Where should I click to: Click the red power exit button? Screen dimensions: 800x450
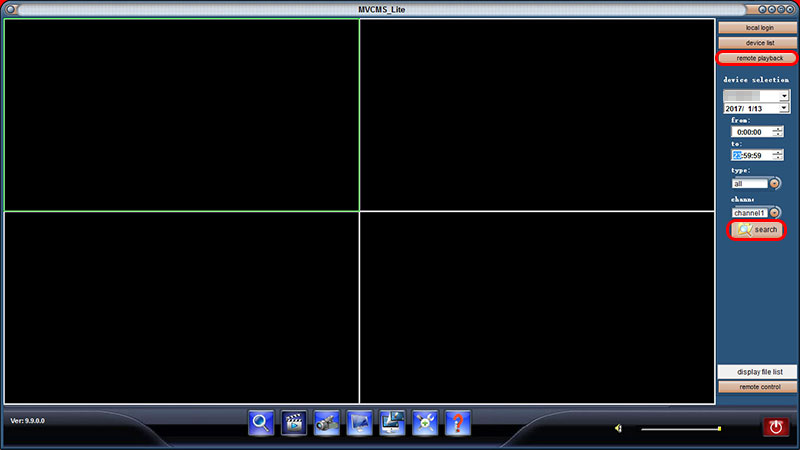coord(776,427)
